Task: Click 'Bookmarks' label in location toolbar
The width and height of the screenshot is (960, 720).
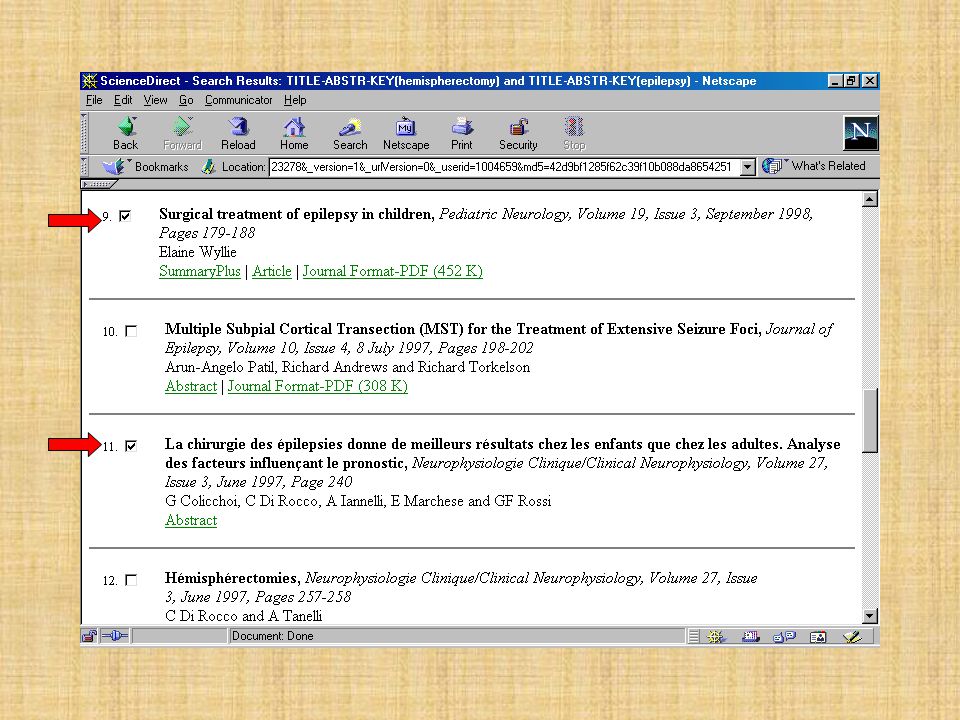Action: pos(162,167)
